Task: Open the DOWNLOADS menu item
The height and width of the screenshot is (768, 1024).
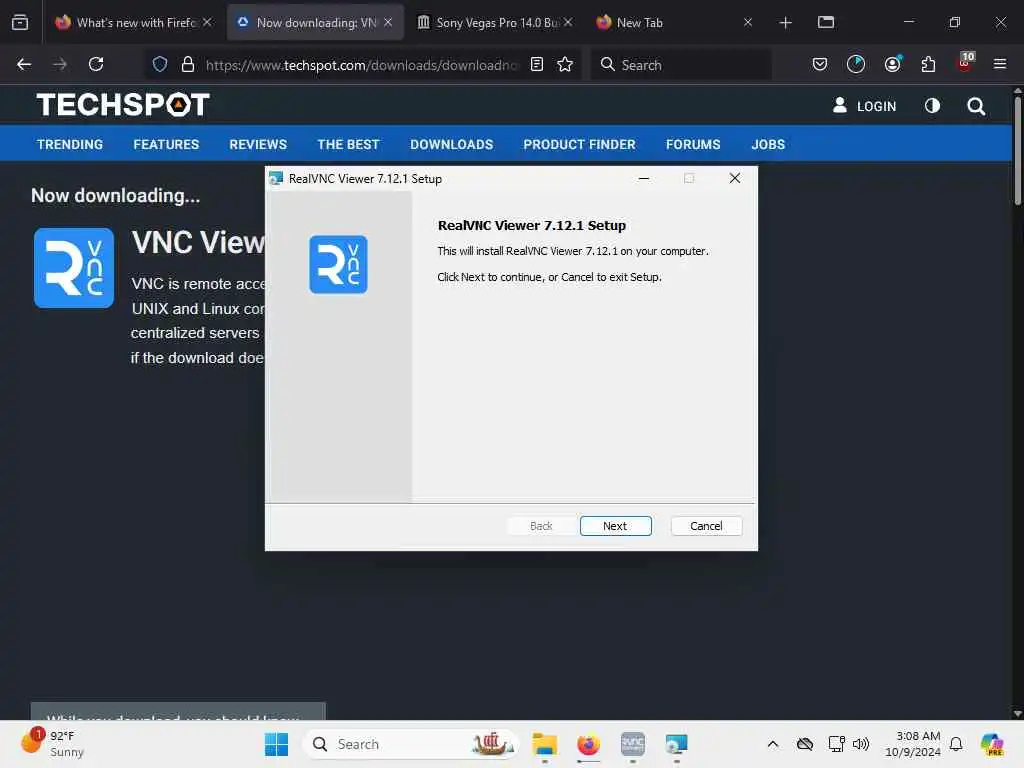Action: point(451,144)
